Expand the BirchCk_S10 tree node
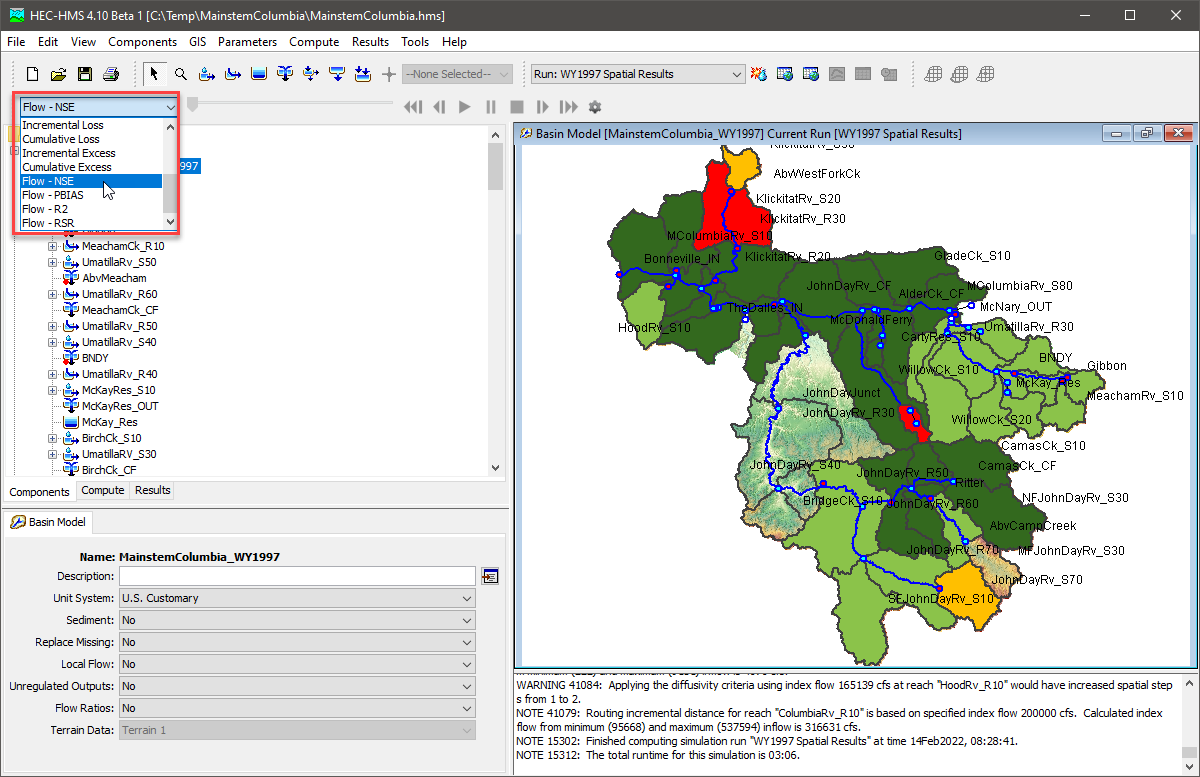Viewport: 1200px width, 777px height. [53, 438]
